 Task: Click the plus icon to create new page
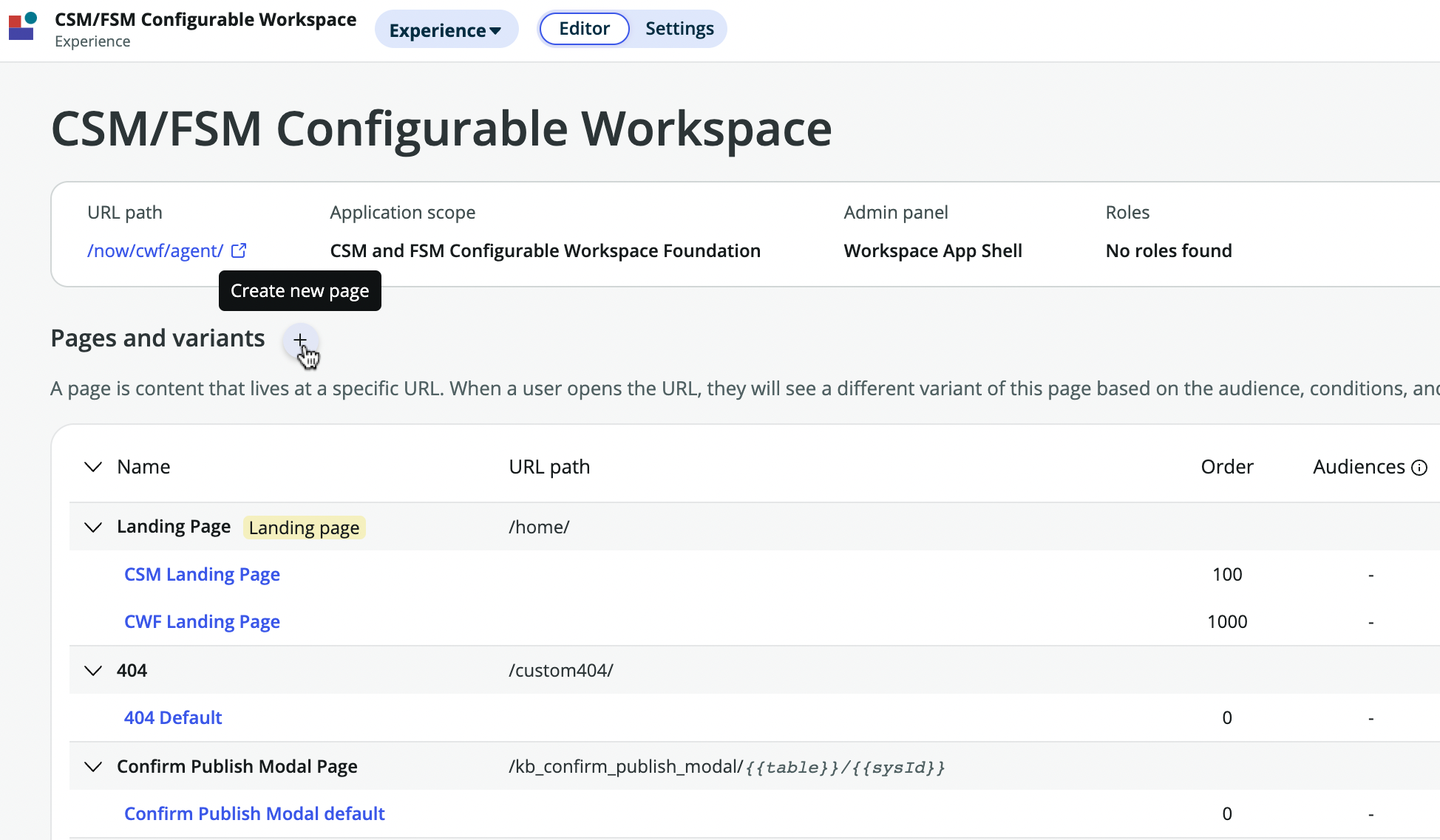click(x=300, y=340)
